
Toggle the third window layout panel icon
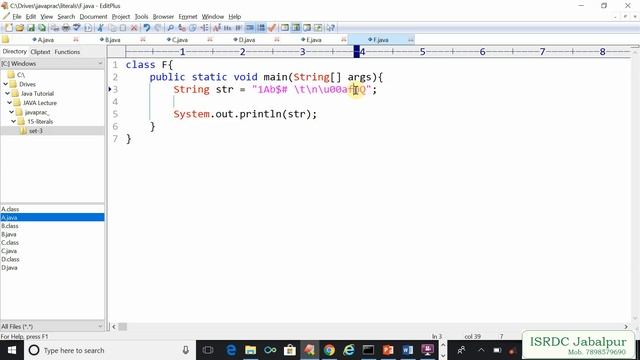(x=307, y=28)
